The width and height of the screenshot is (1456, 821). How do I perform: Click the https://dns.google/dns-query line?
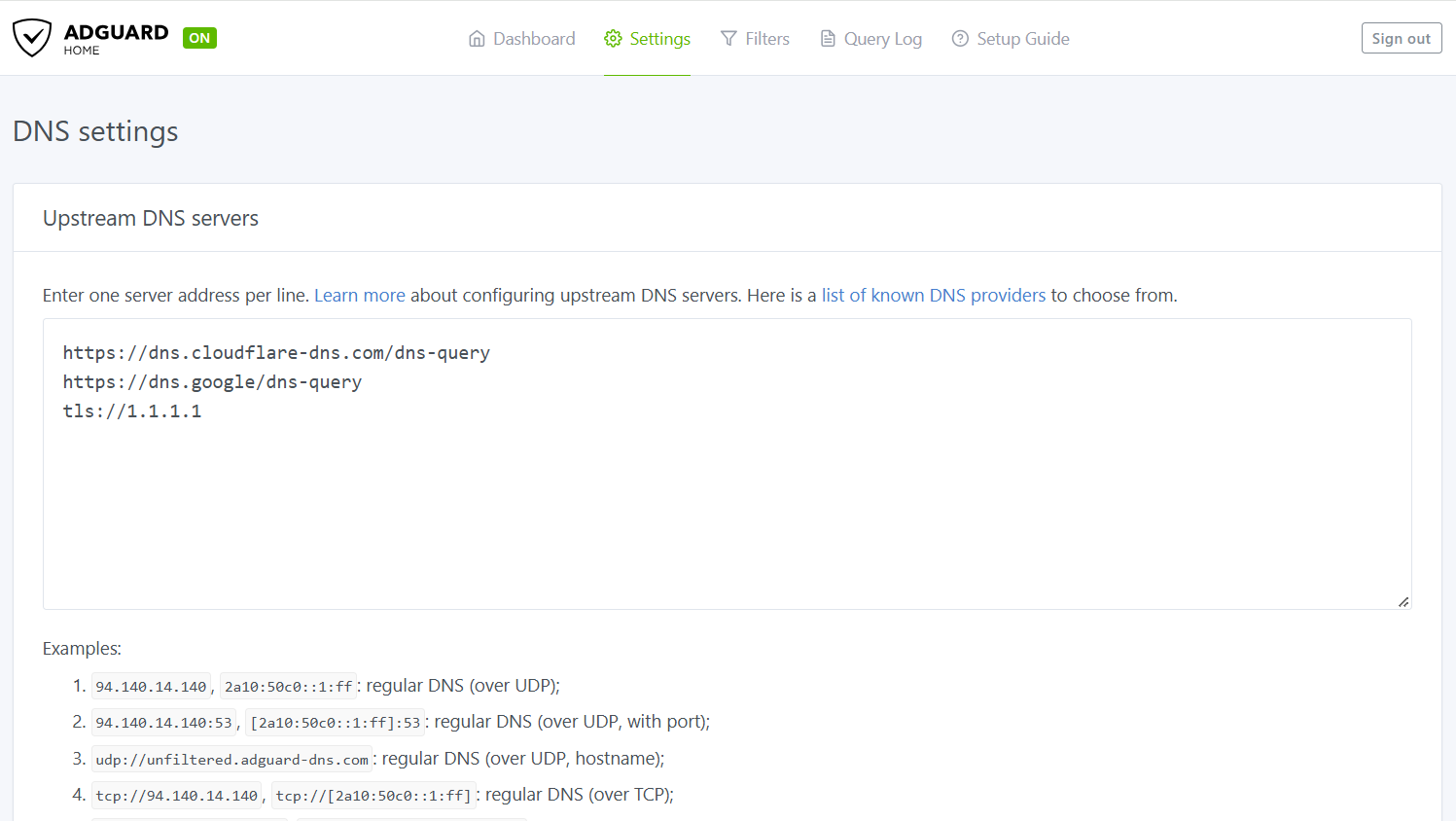pos(212,382)
